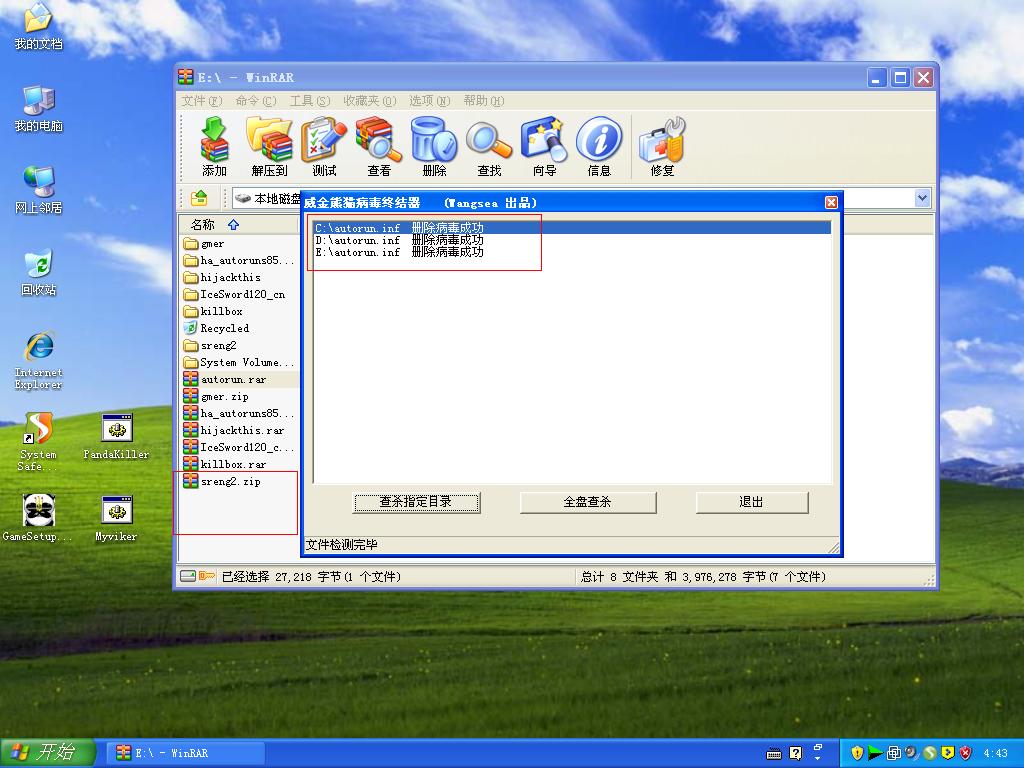Click the 查找 (Find) magnifier icon
Viewport: 1024px width, 768px height.
pyautogui.click(x=489, y=146)
